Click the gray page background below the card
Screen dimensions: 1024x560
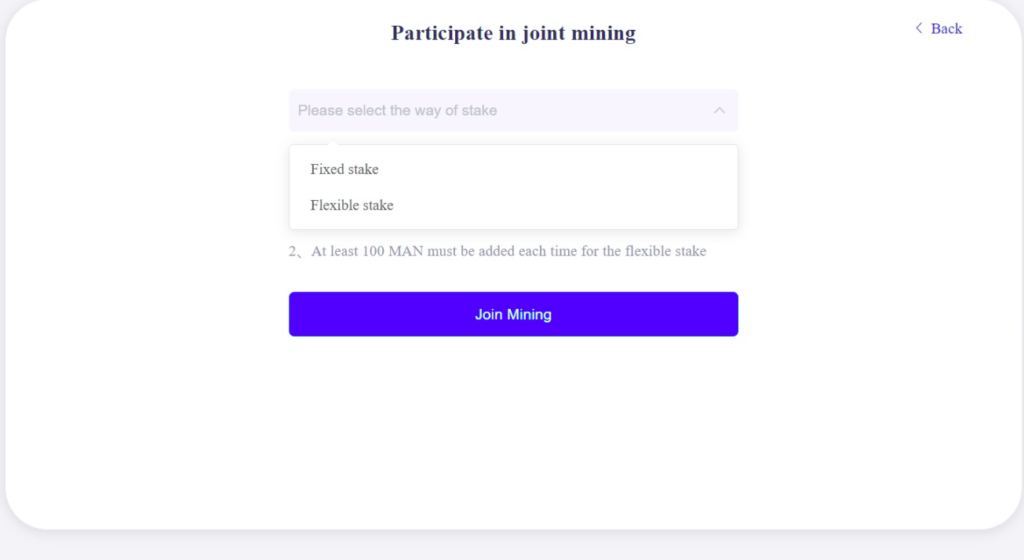[513, 547]
